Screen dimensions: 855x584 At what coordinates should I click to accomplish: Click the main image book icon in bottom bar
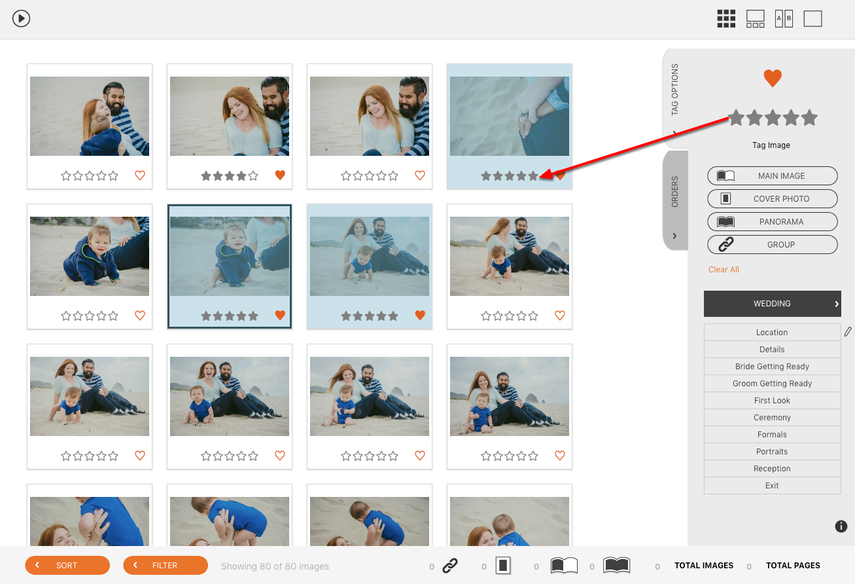pos(564,565)
